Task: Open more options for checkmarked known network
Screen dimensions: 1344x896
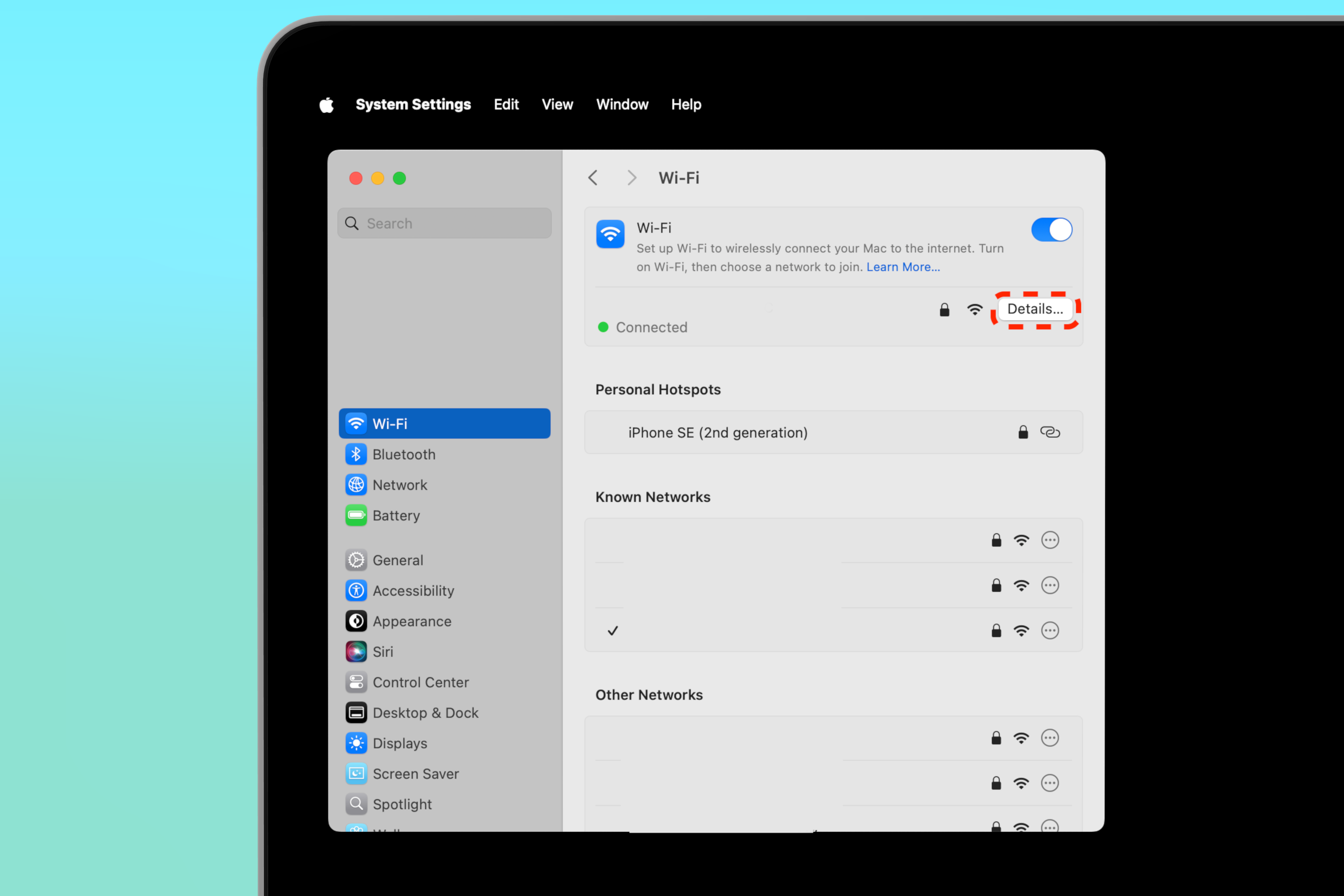Action: coord(1050,630)
